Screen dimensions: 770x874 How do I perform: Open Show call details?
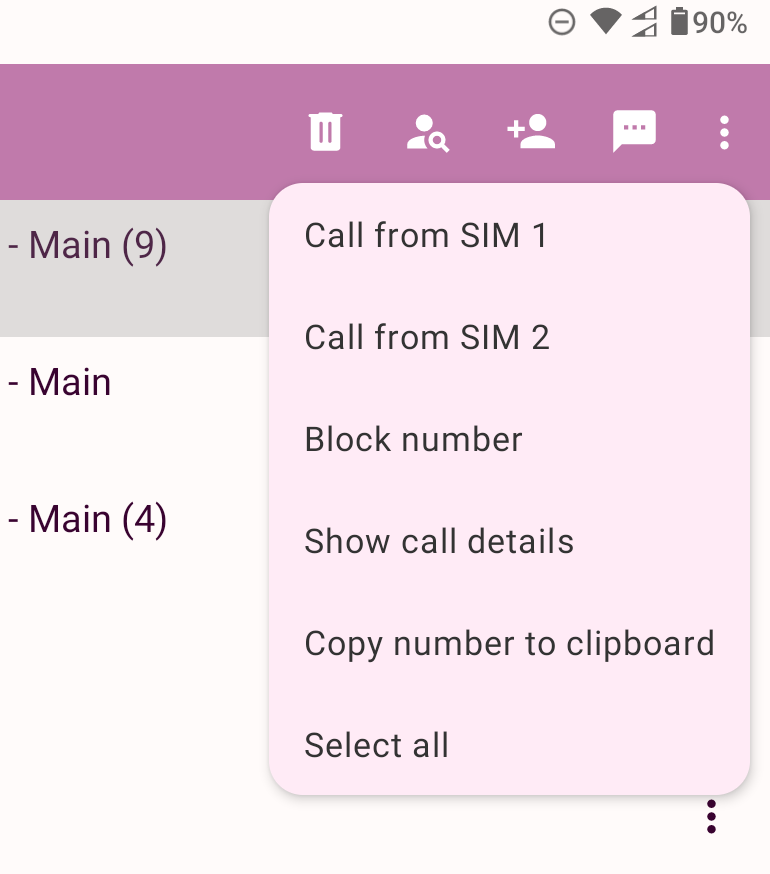click(439, 542)
